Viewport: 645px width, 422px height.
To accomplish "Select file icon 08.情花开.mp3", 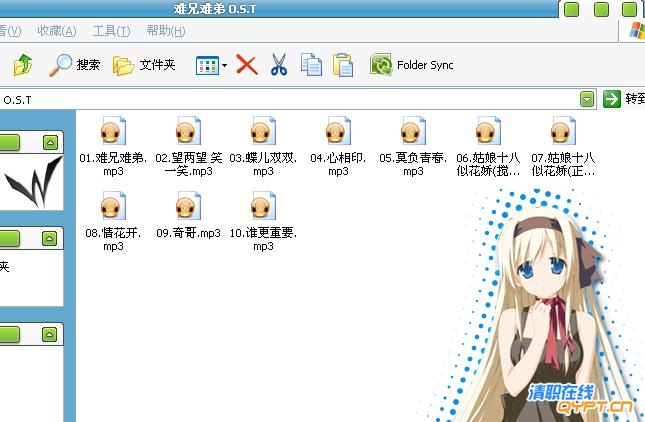I will point(113,206).
